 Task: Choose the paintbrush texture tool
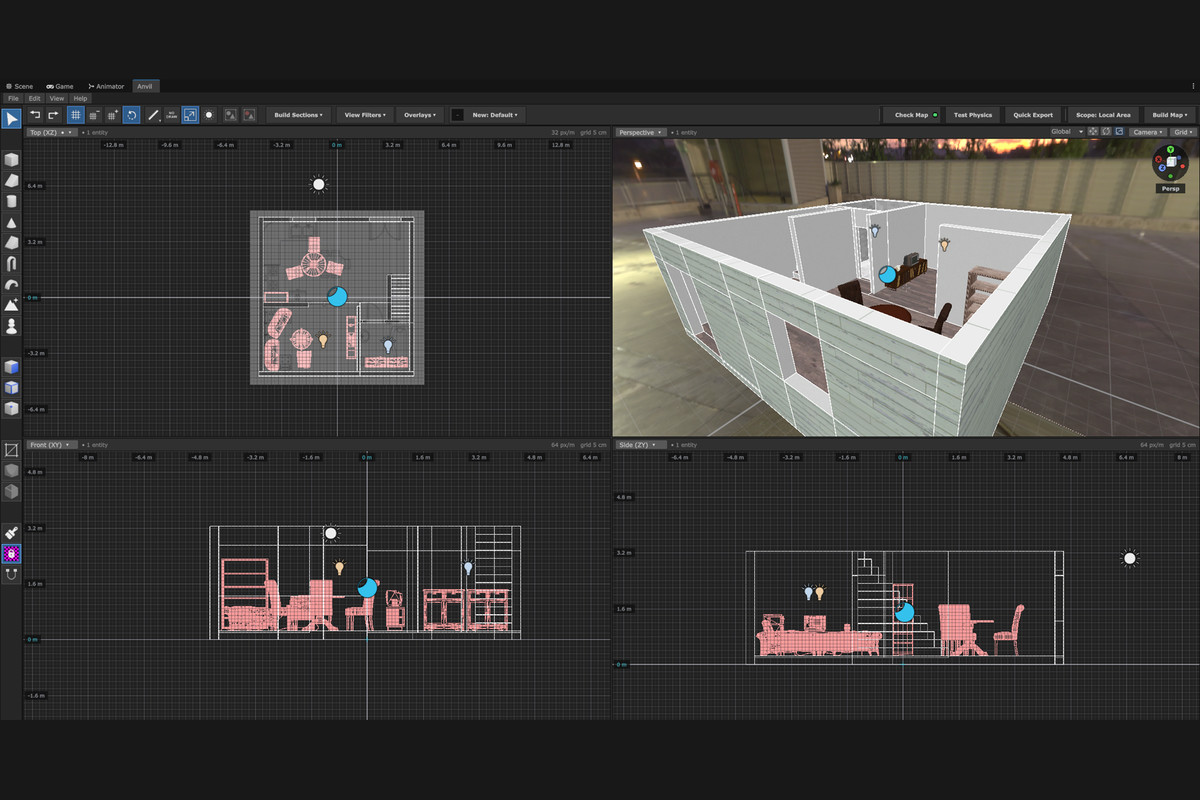tap(11, 533)
